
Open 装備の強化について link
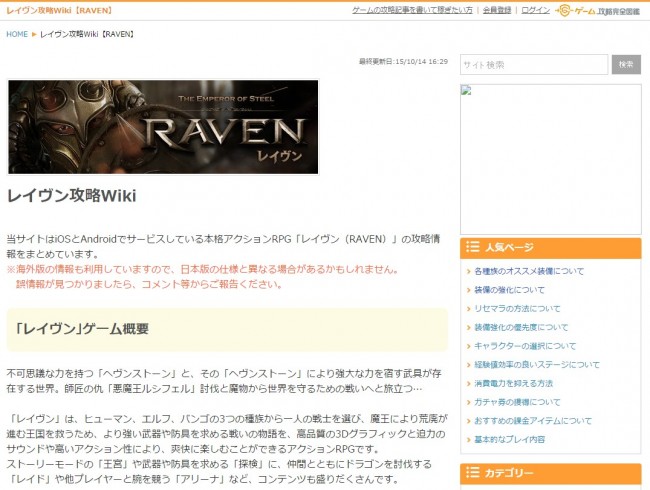(509, 290)
